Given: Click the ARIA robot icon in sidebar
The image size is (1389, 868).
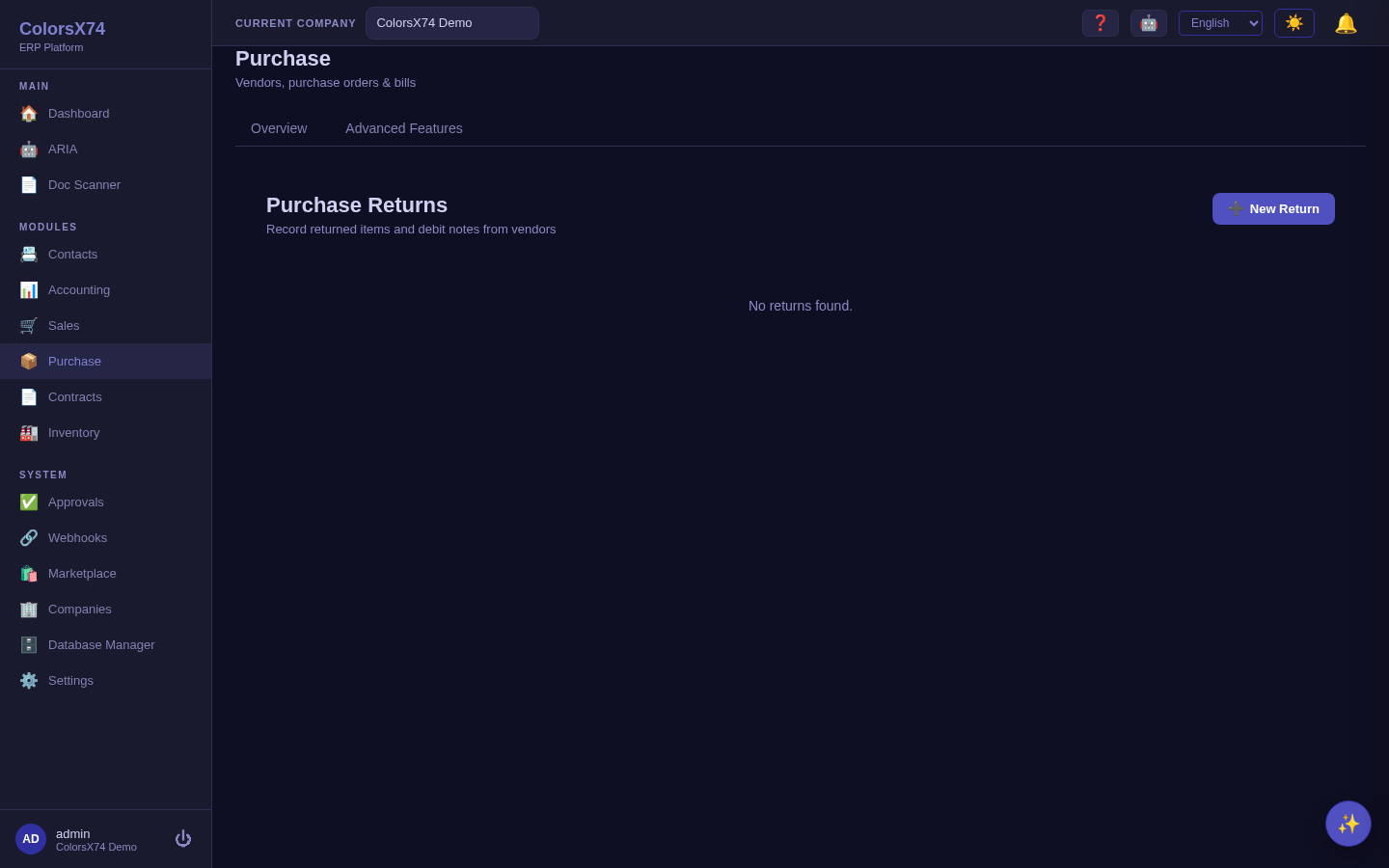Looking at the screenshot, I should tap(29, 149).
